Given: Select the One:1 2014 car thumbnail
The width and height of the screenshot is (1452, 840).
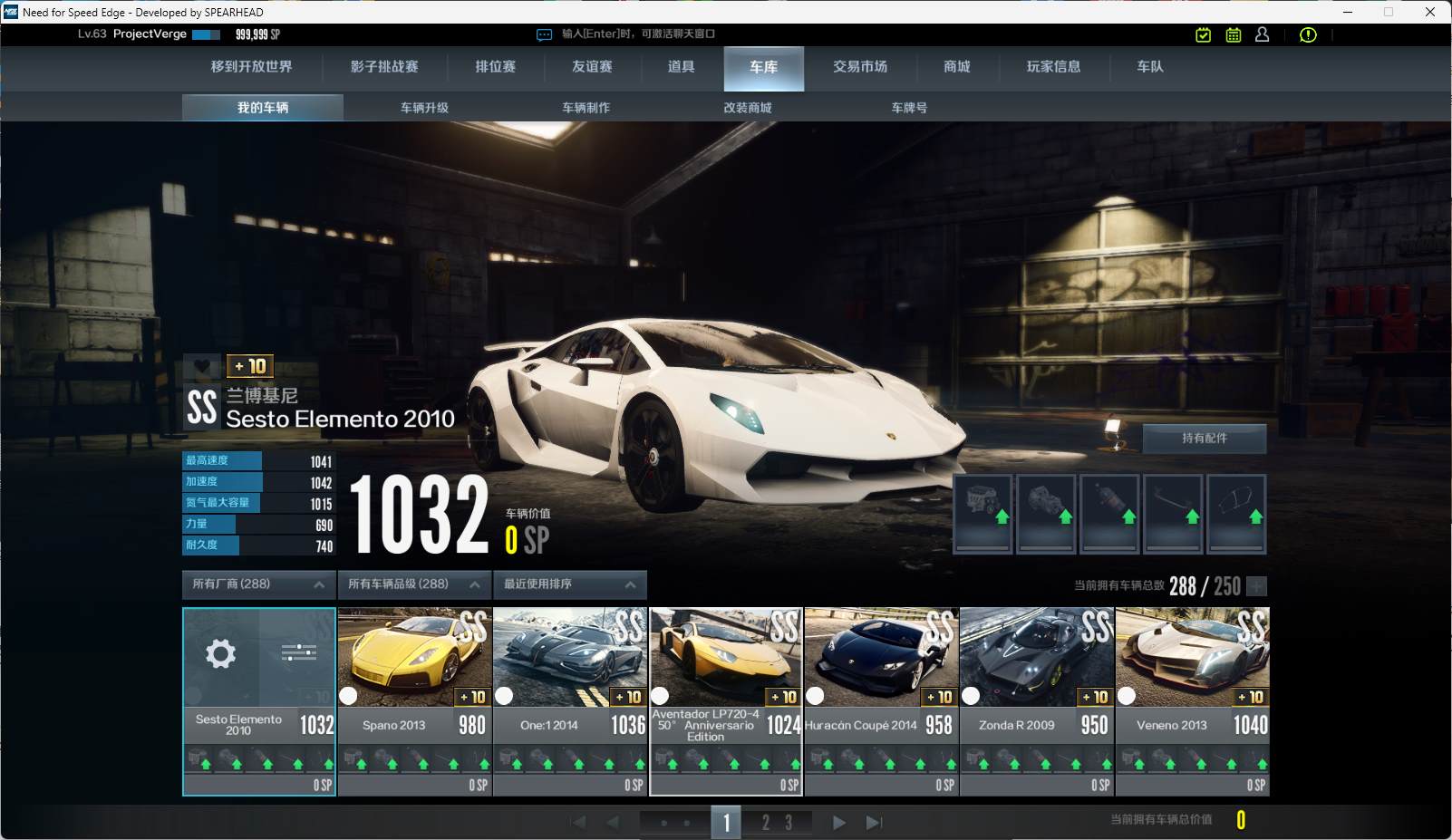Looking at the screenshot, I should pos(570,657).
